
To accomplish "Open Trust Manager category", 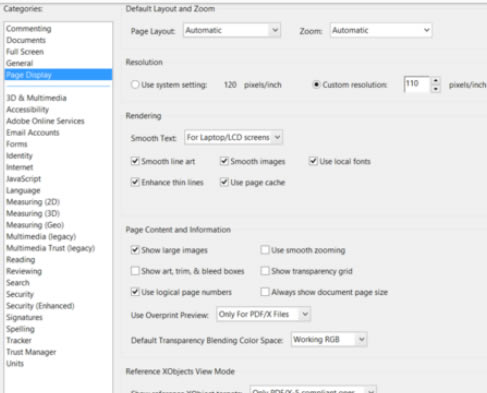I will (31, 352).
